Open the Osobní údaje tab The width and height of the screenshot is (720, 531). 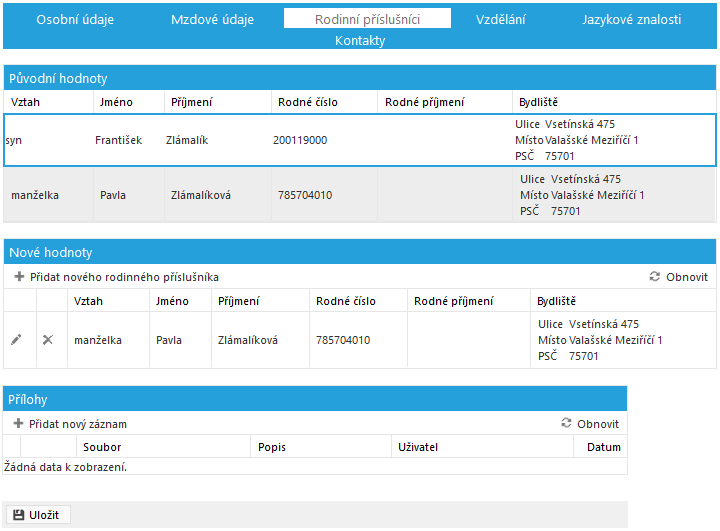(75, 19)
